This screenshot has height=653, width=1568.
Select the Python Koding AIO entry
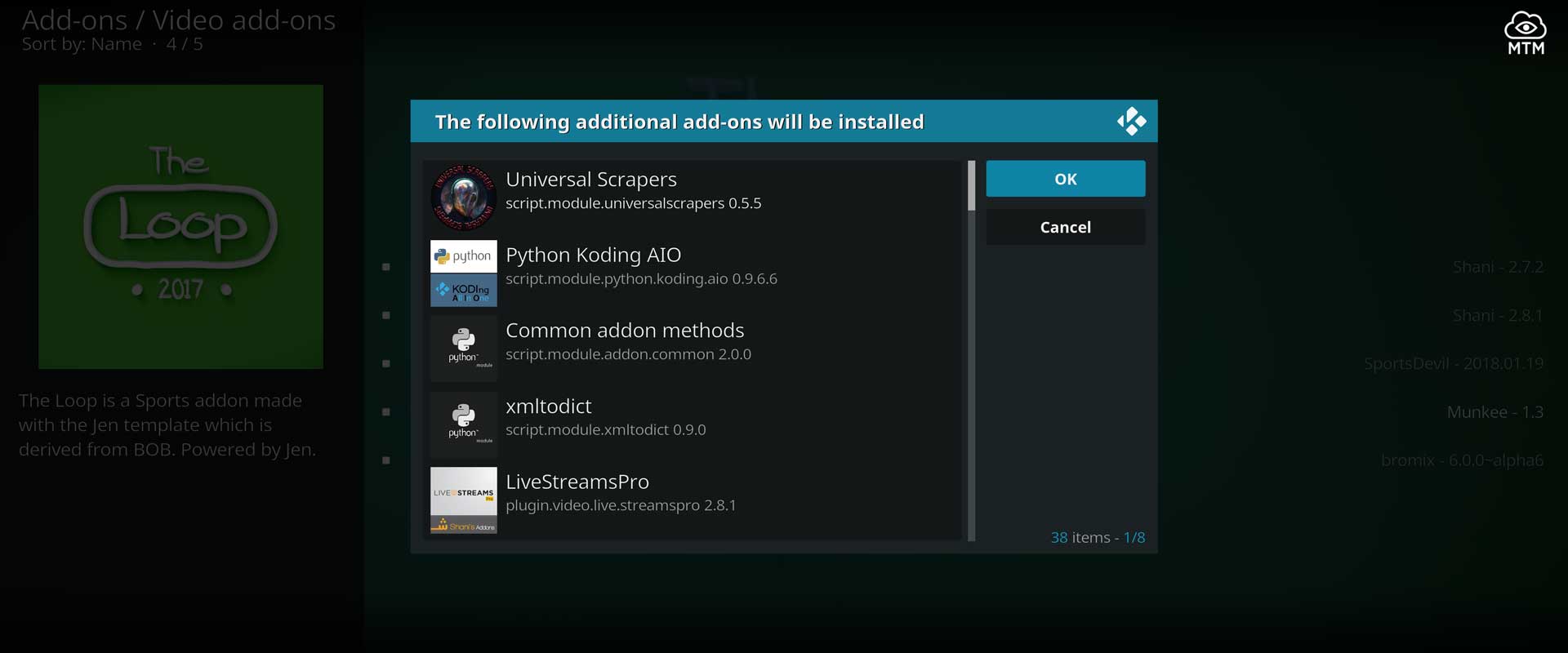click(x=693, y=273)
